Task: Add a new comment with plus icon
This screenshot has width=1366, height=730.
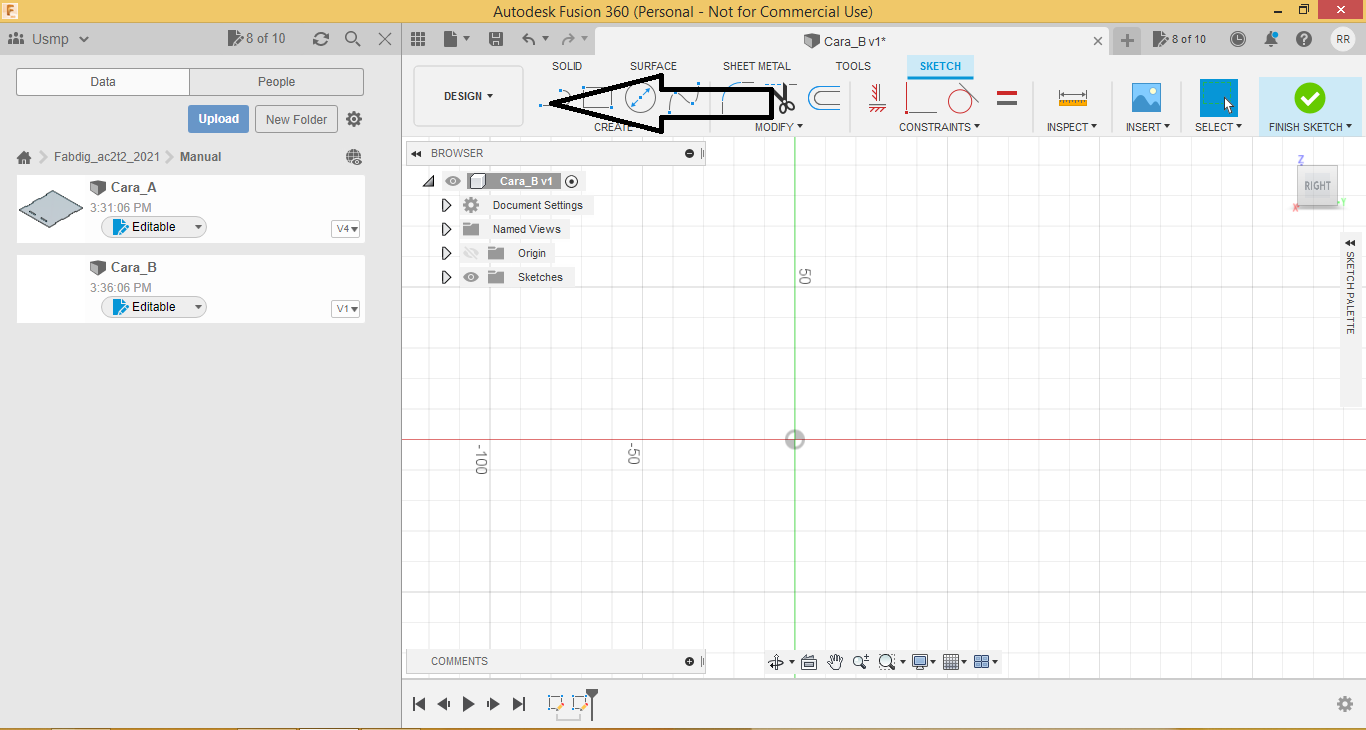Action: coord(690,662)
